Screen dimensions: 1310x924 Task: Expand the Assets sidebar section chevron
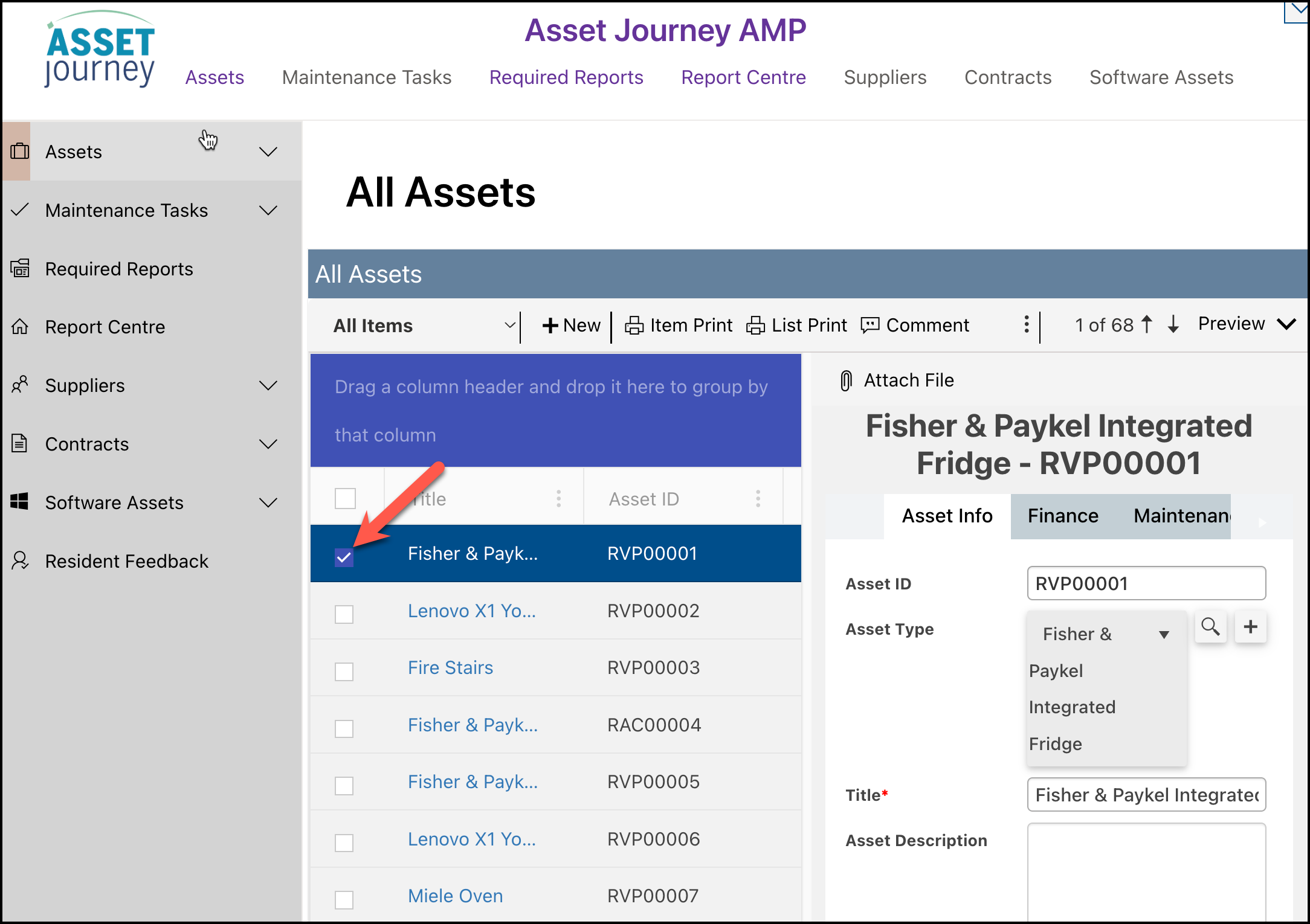pos(268,151)
